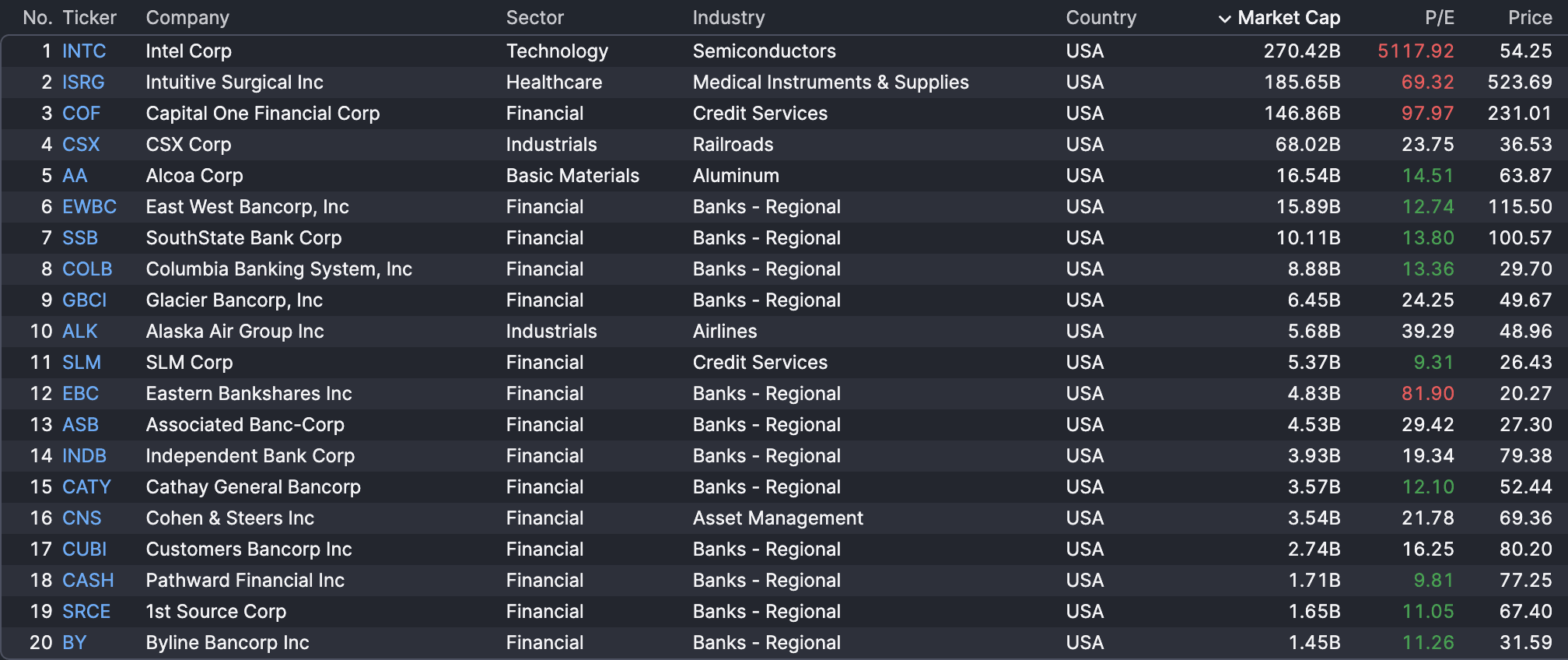
Task: Open the INTC ticker link
Action: [84, 51]
